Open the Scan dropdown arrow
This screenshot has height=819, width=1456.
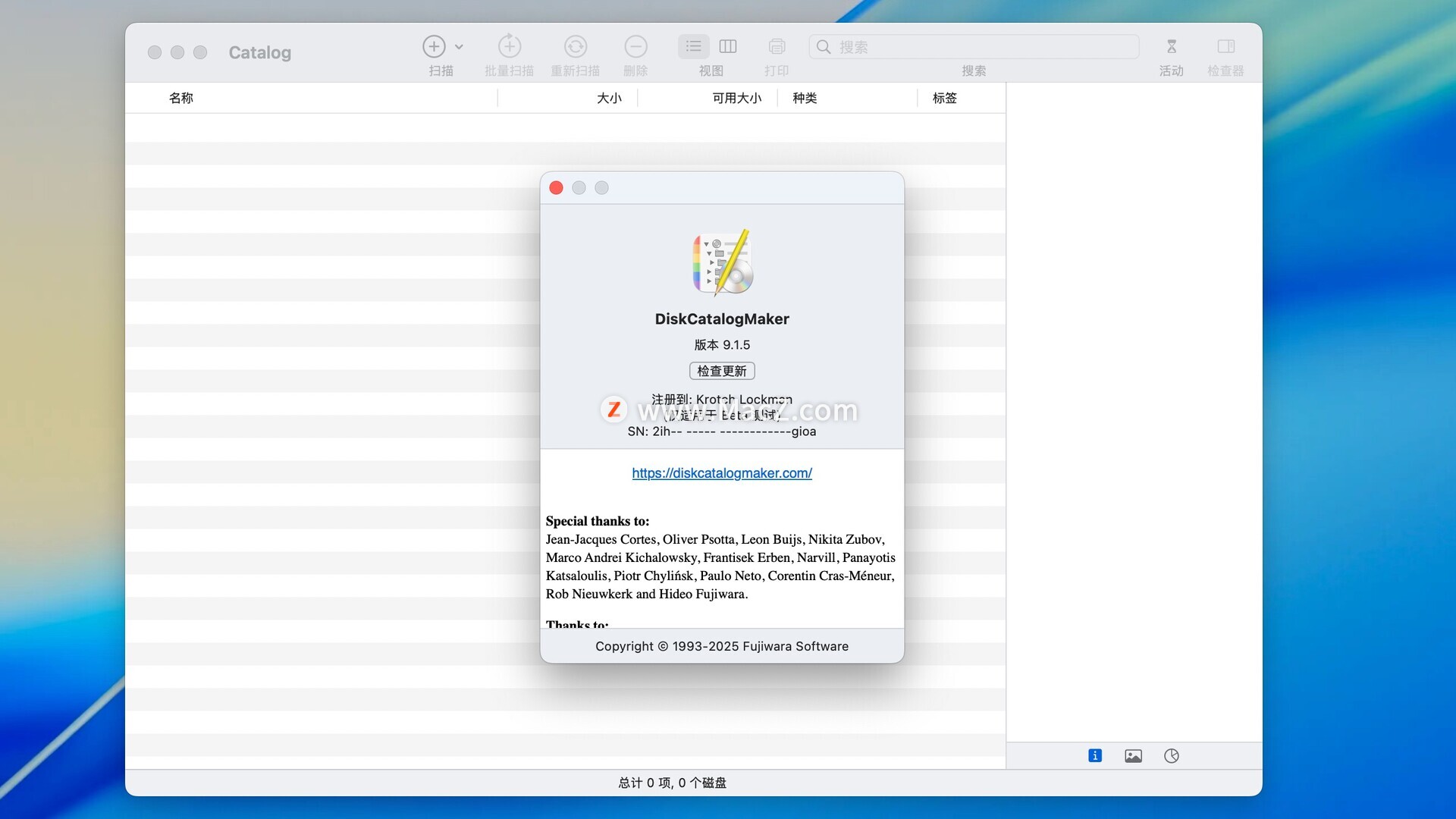point(459,47)
